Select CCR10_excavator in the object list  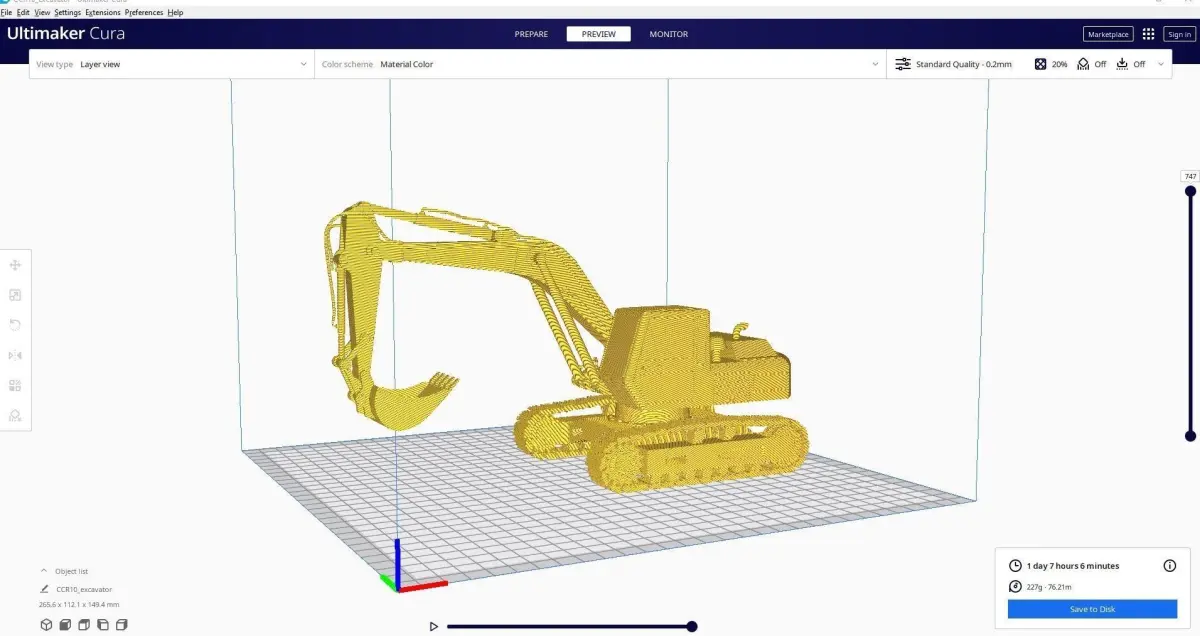[84, 589]
